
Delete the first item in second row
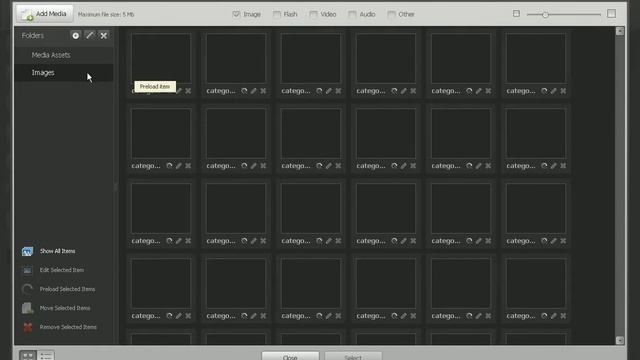pos(188,166)
